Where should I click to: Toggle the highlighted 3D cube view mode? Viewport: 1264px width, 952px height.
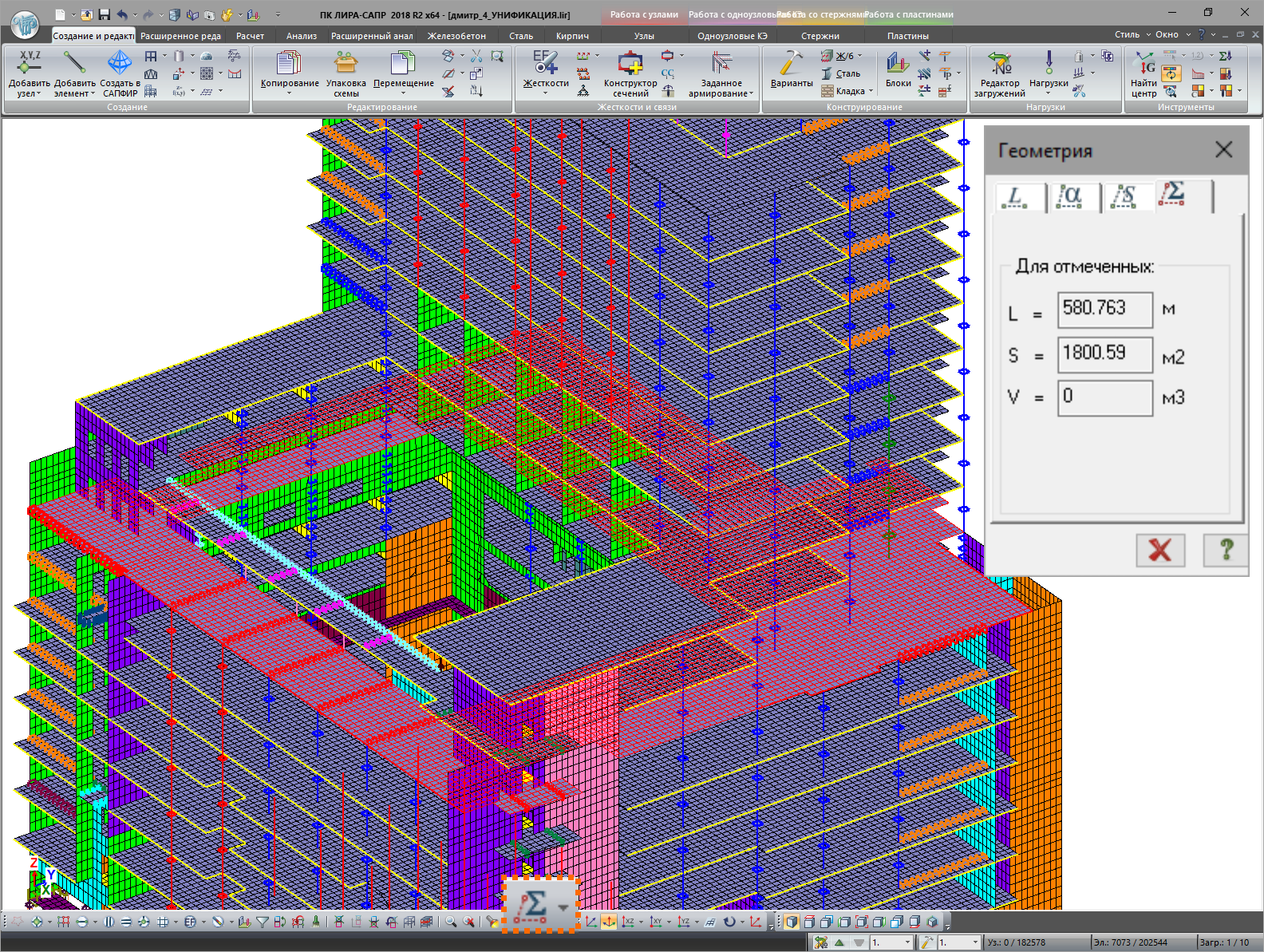coord(791,922)
